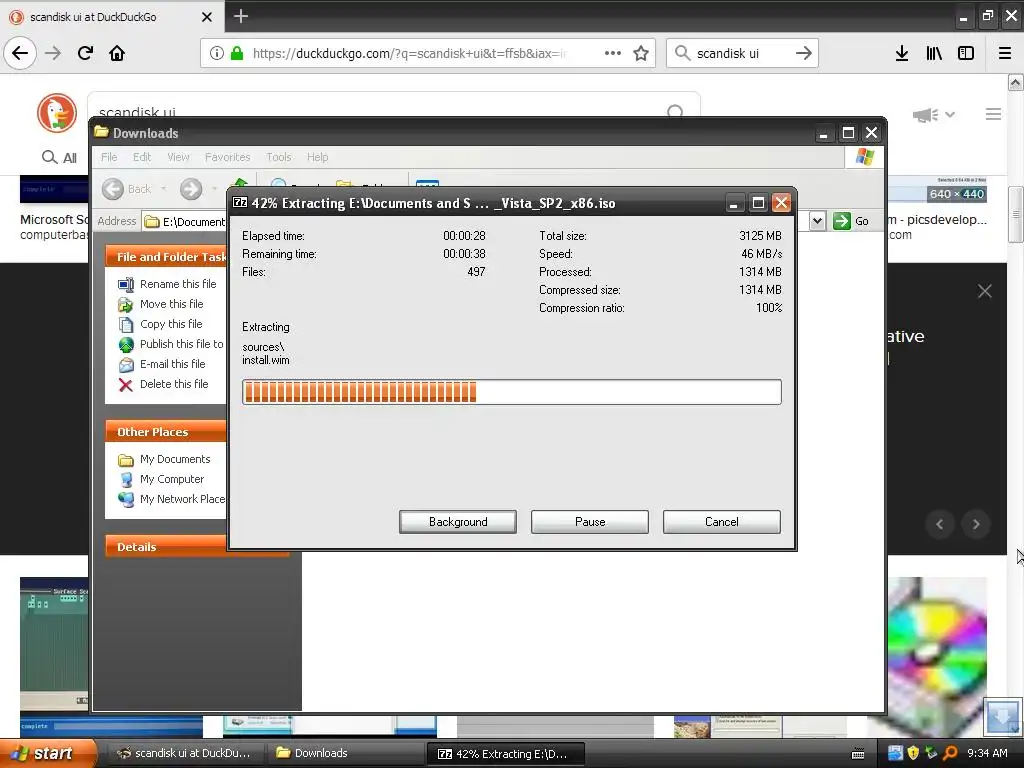Image resolution: width=1024 pixels, height=768 pixels.
Task: Click Background button in 7-Zip dialog
Action: click(458, 522)
